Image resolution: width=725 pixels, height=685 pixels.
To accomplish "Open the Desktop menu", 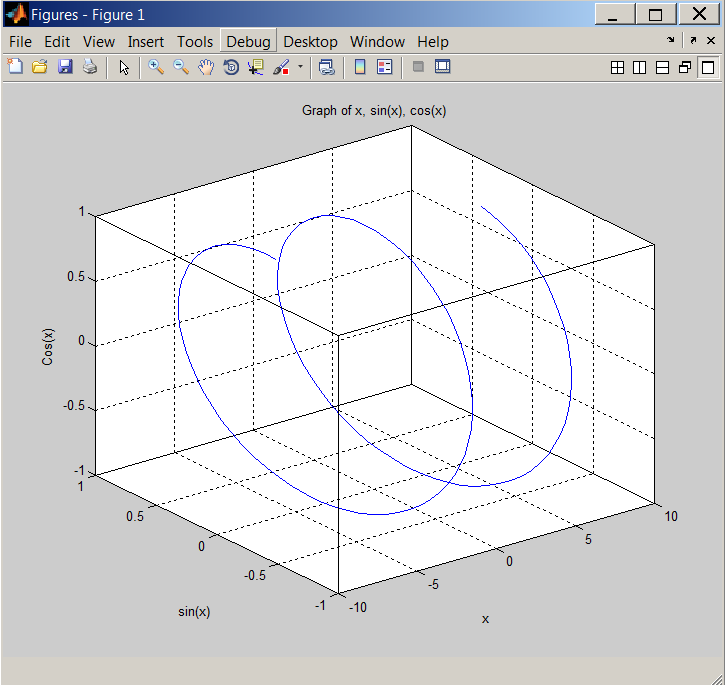I will 310,42.
